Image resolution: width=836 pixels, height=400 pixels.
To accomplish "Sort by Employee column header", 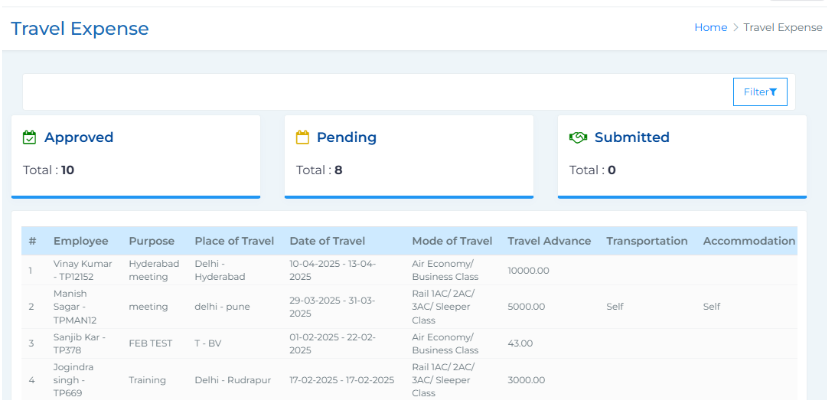I will (x=81, y=241).
